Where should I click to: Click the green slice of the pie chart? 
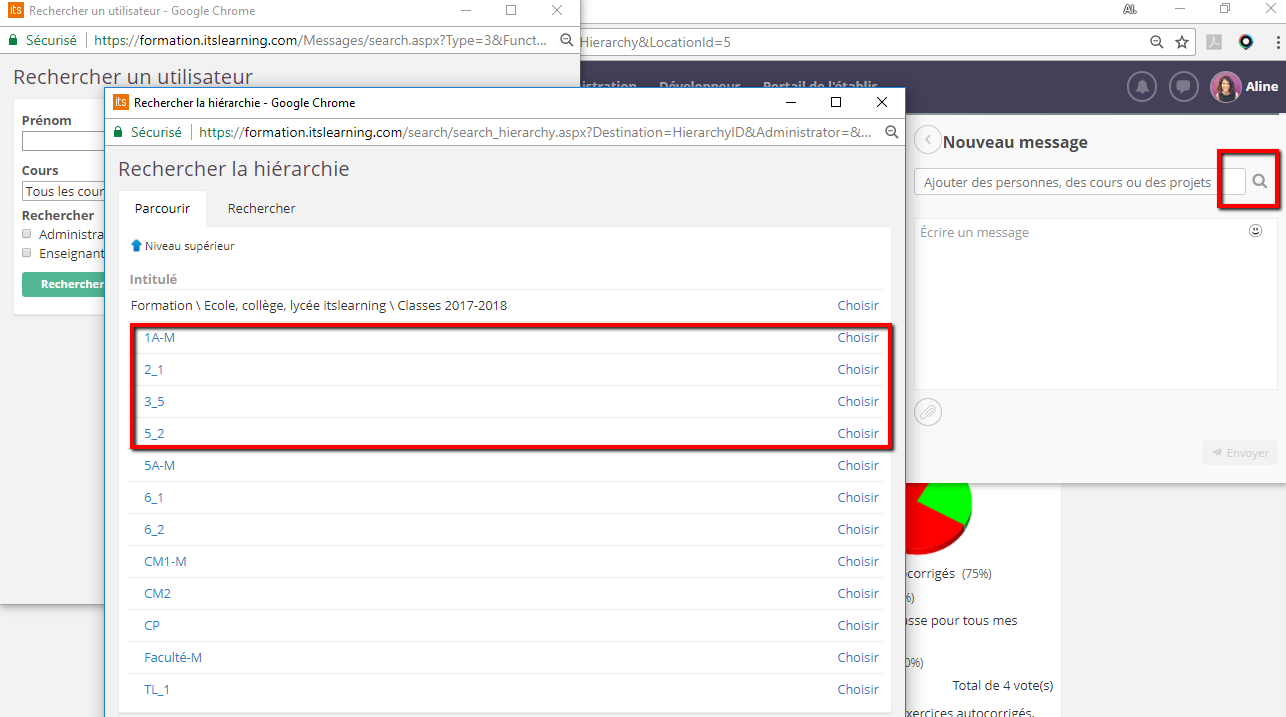(952, 500)
